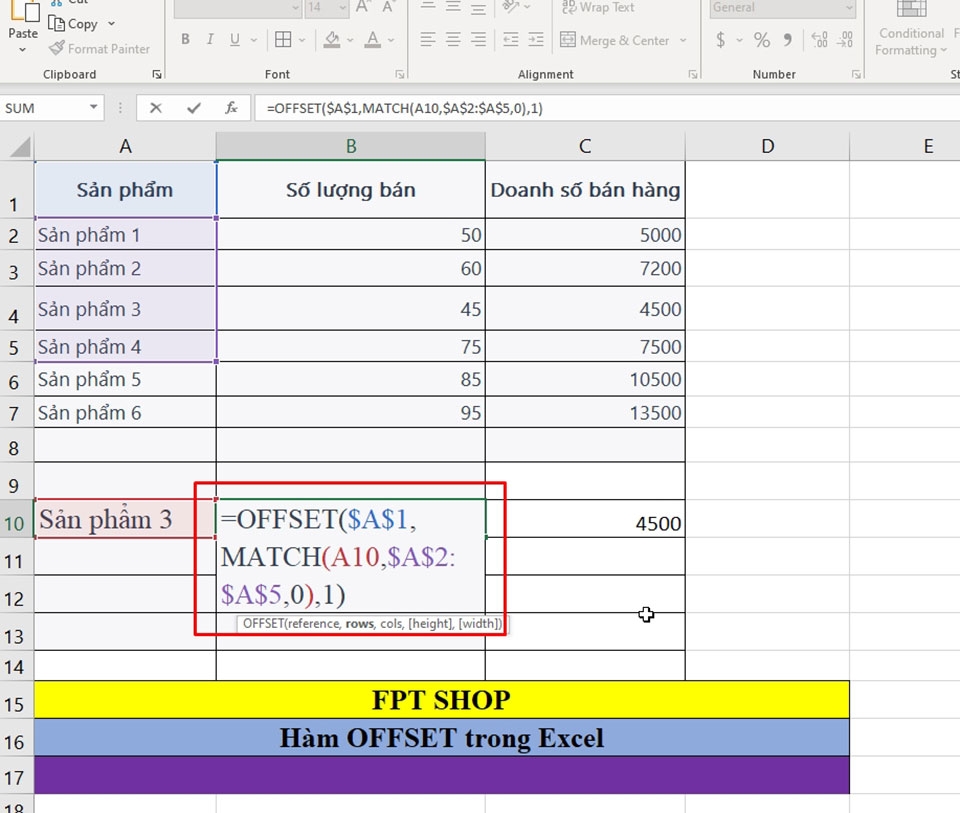Open Insert Function dialog
Image resolution: width=960 pixels, height=813 pixels.
pyautogui.click(x=231, y=108)
